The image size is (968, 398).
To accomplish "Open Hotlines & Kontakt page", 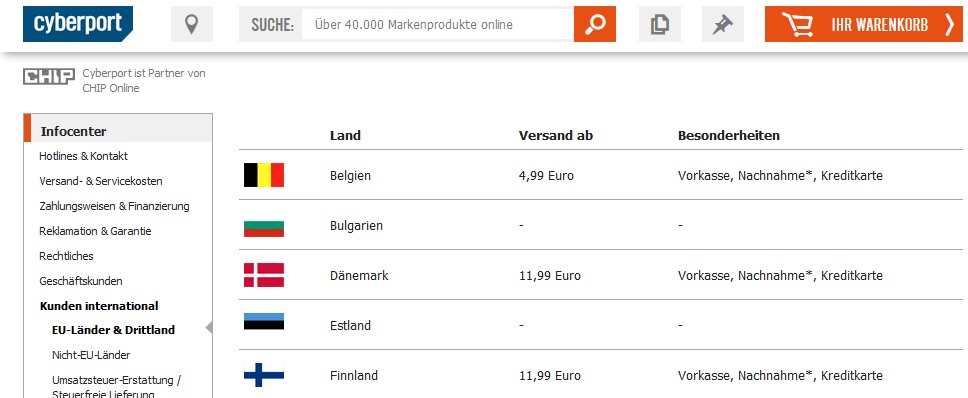I will (83, 156).
